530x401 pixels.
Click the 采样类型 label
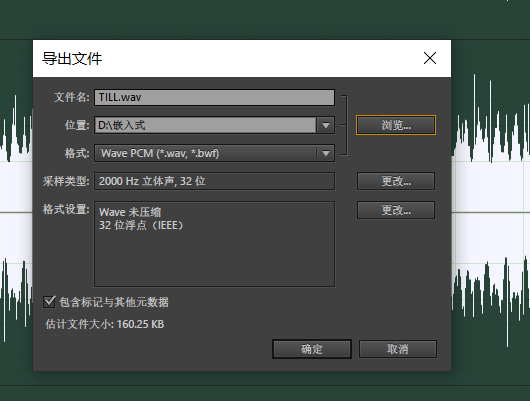(66, 181)
